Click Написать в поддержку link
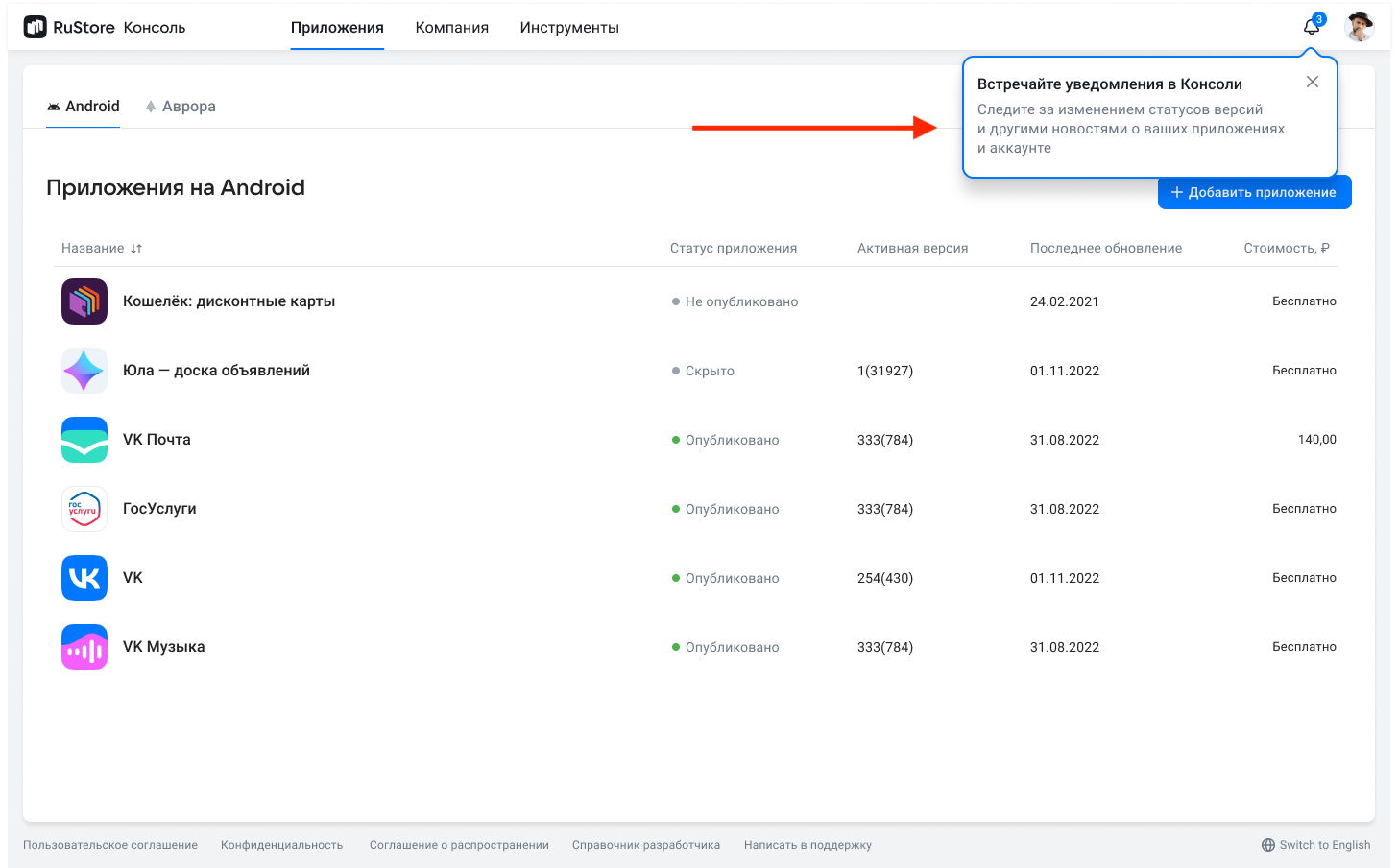Image resolution: width=1398 pixels, height=868 pixels. 807,845
